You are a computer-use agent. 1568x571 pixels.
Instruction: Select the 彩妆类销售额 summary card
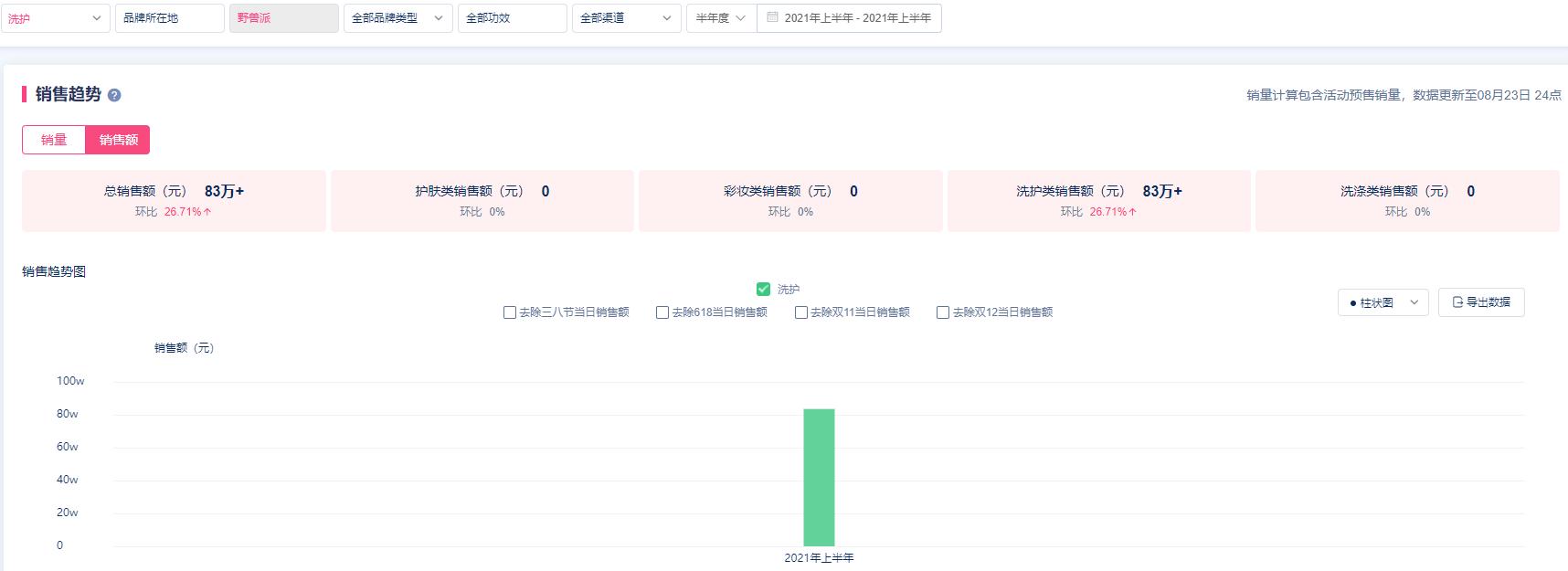(x=790, y=200)
